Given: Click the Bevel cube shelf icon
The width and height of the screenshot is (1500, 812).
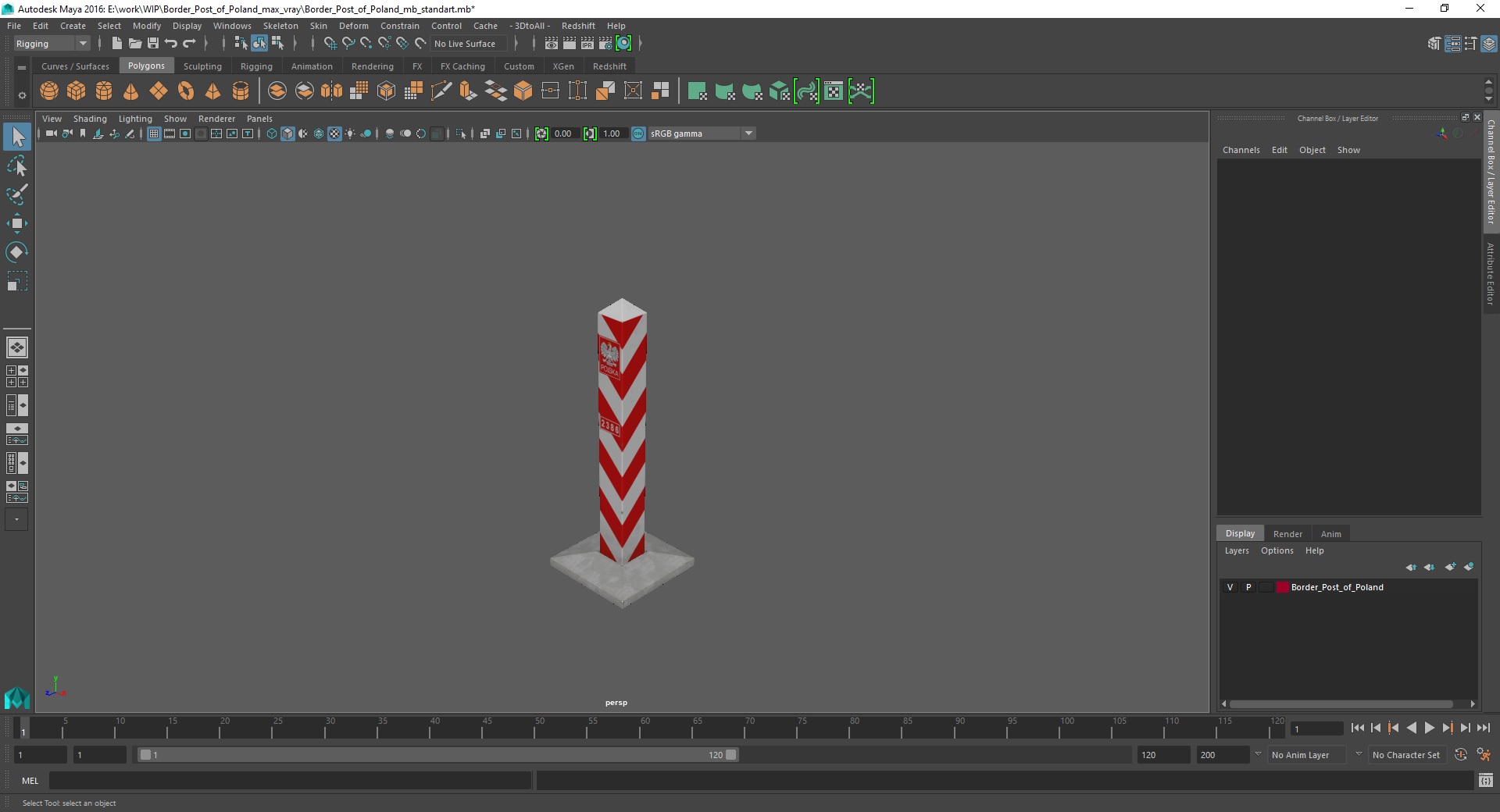Looking at the screenshot, I should tap(523, 91).
